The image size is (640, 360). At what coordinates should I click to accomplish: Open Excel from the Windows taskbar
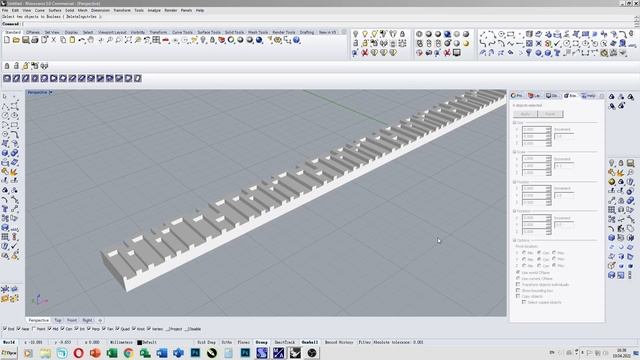[112, 353]
